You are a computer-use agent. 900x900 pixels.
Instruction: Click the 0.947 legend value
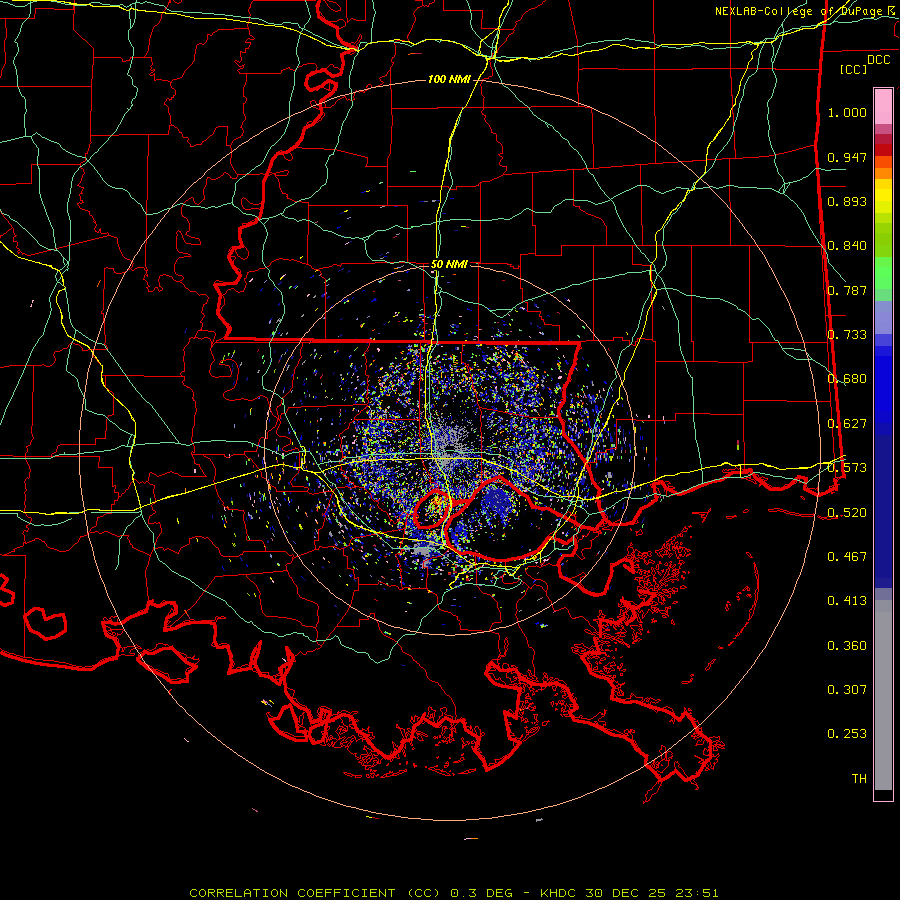(x=847, y=157)
